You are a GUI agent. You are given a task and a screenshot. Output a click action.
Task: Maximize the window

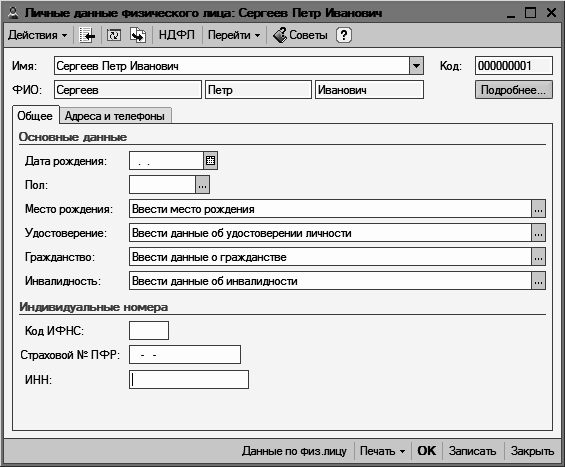coord(530,13)
